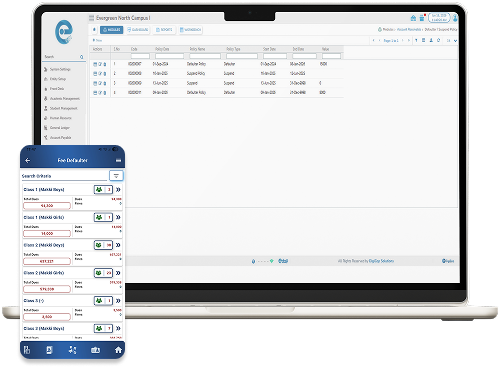The height and width of the screenshot is (367, 501).
Task: Expand Academic Management in the sidebar
Action: coord(62,99)
